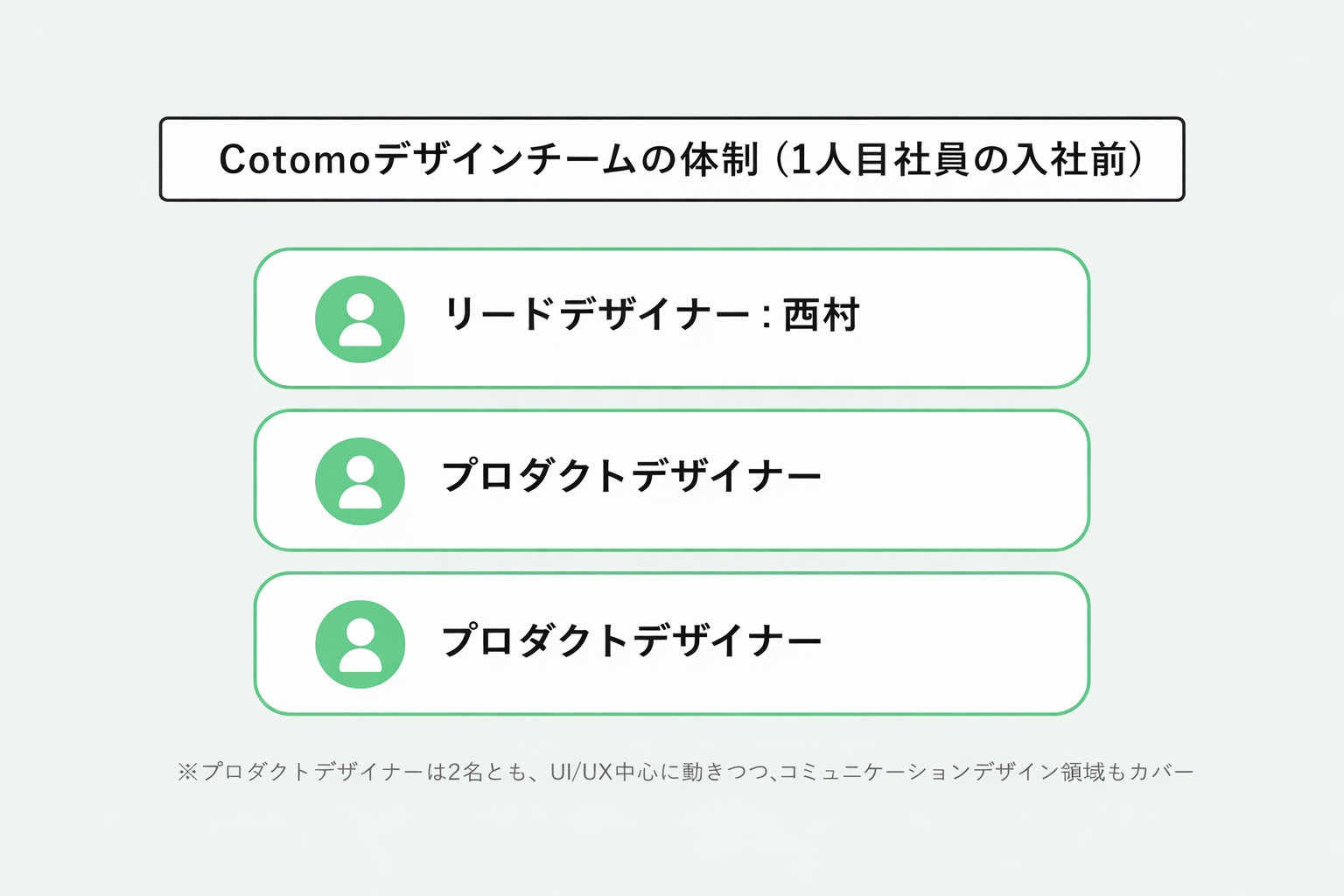
Task: Select the middle プロダクトデザイナー card
Action: tap(672, 480)
